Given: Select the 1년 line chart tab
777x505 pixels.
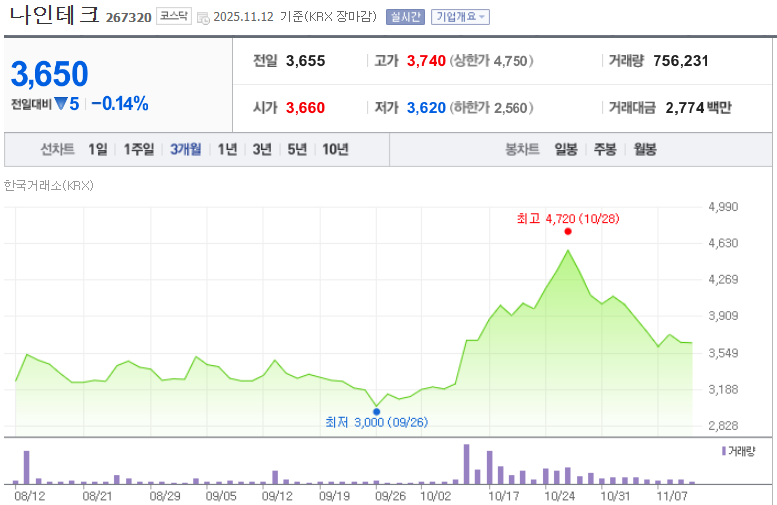Looking at the screenshot, I should (227, 149).
